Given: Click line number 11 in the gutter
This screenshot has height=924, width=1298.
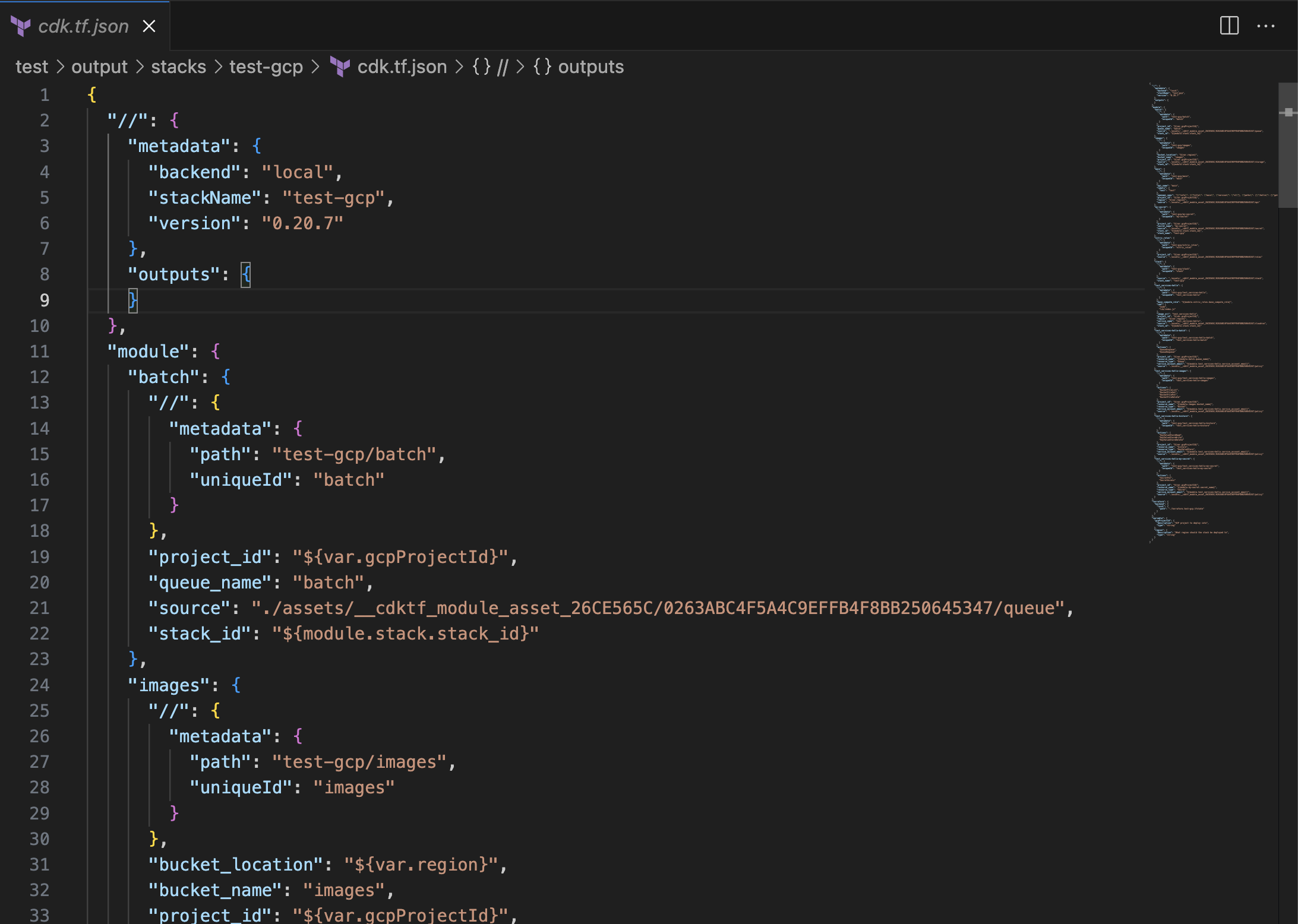Looking at the screenshot, I should coord(40,352).
